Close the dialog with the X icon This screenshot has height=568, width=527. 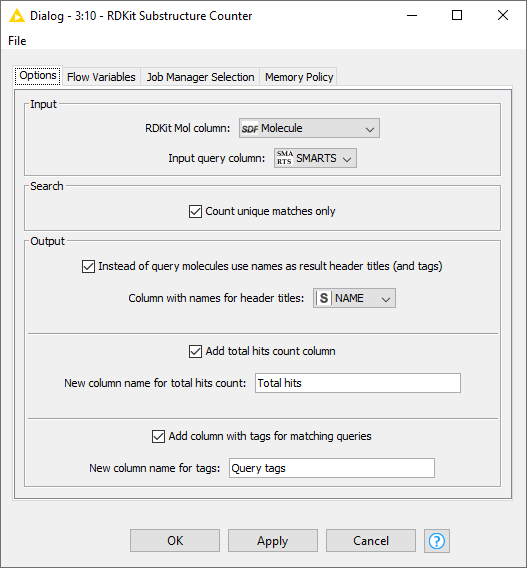tap(503, 15)
